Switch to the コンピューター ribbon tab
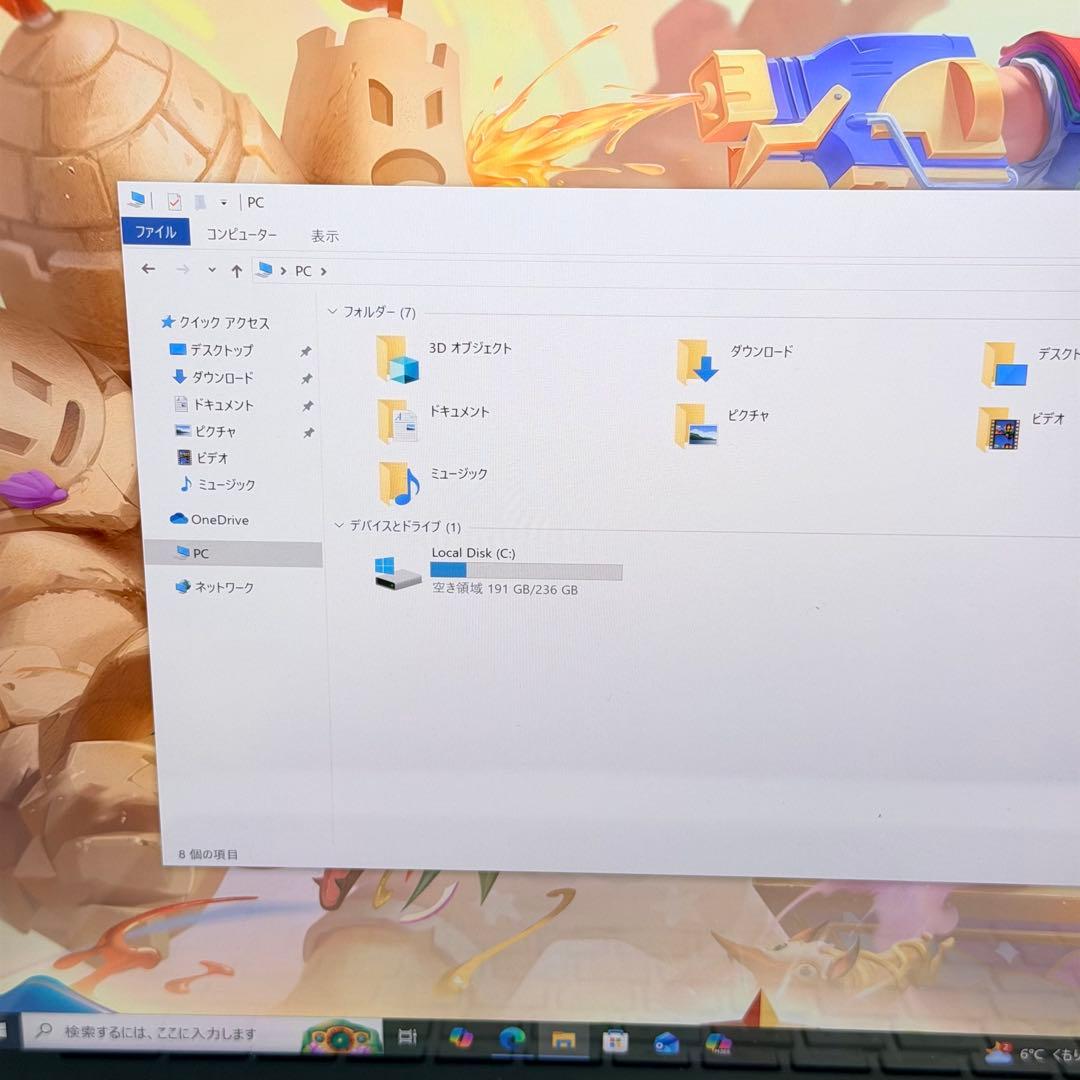This screenshot has height=1080, width=1080. click(242, 234)
